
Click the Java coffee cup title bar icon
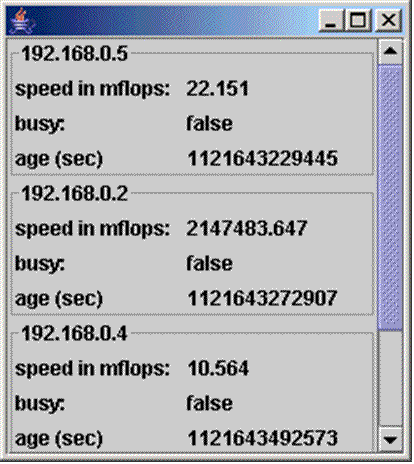(22, 21)
